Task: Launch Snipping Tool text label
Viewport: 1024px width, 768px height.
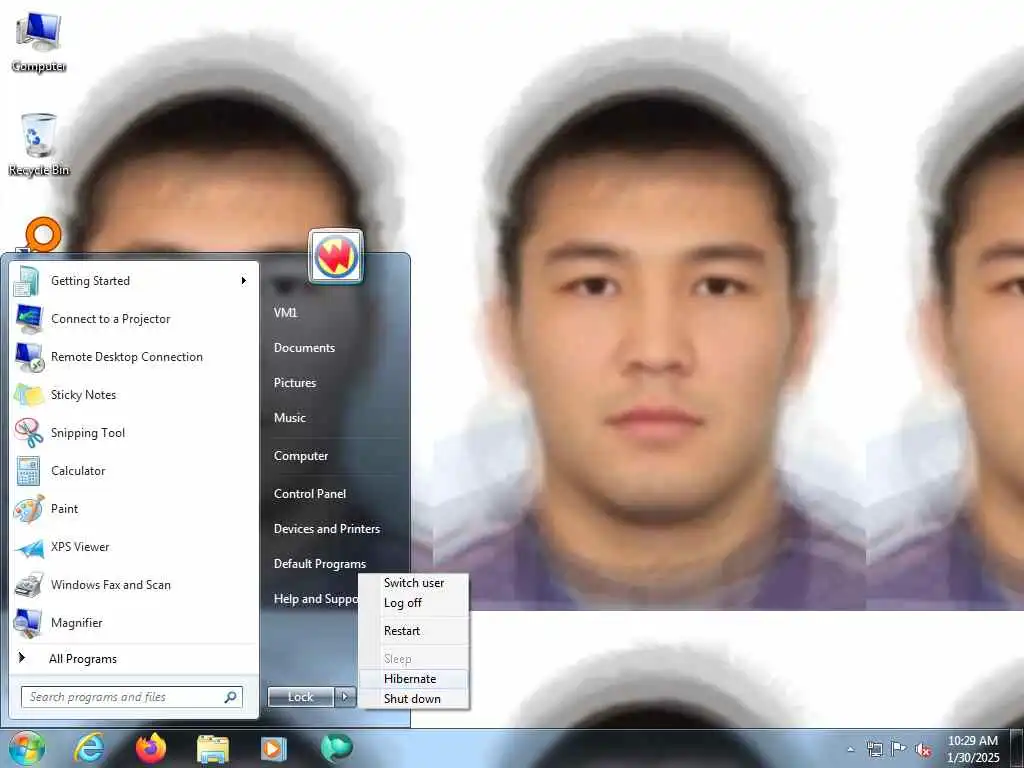Action: tap(88, 433)
